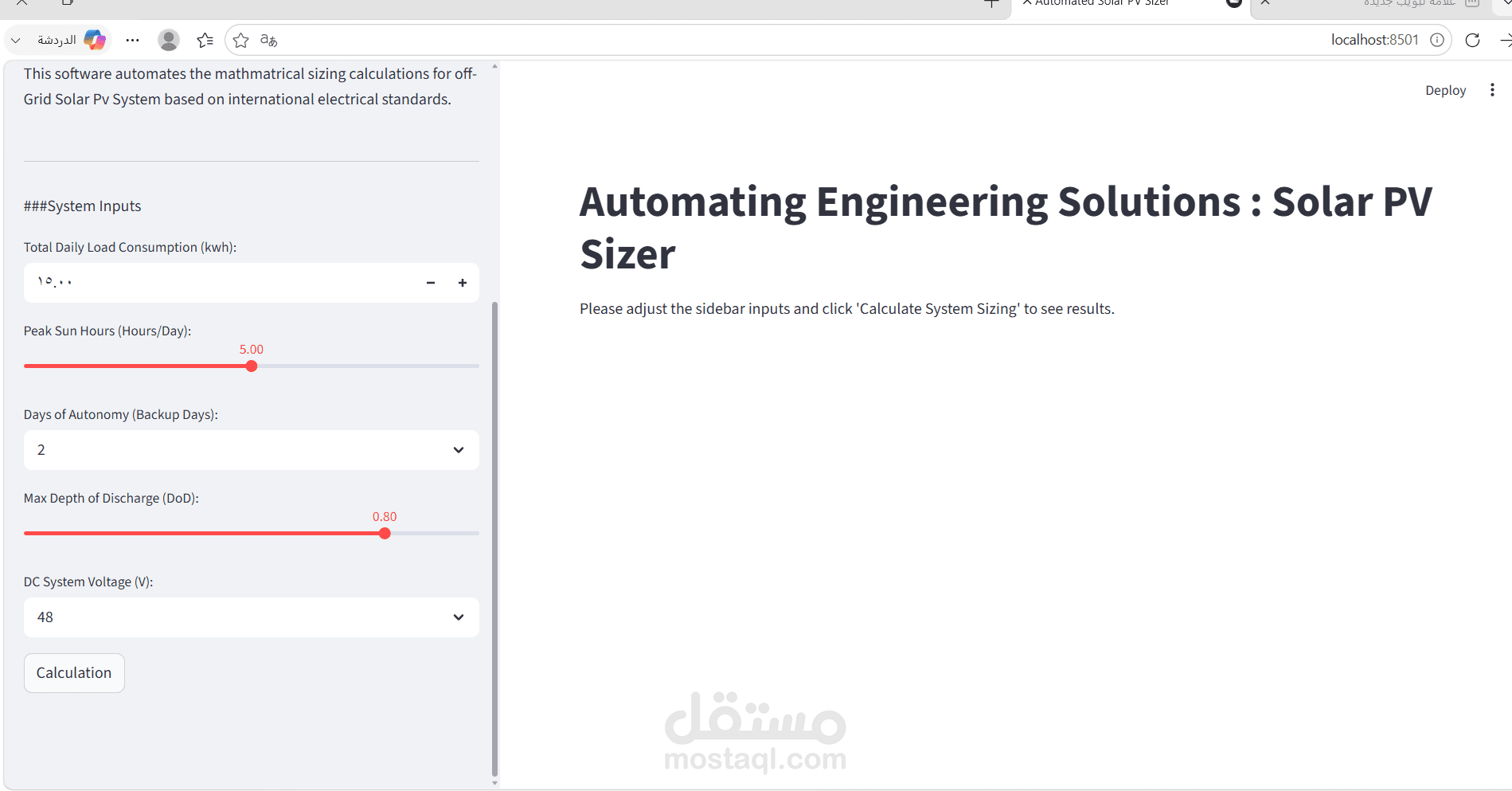Click the Arabic chat label next to Copilot
This screenshot has width=1512, height=791.
click(x=57, y=40)
